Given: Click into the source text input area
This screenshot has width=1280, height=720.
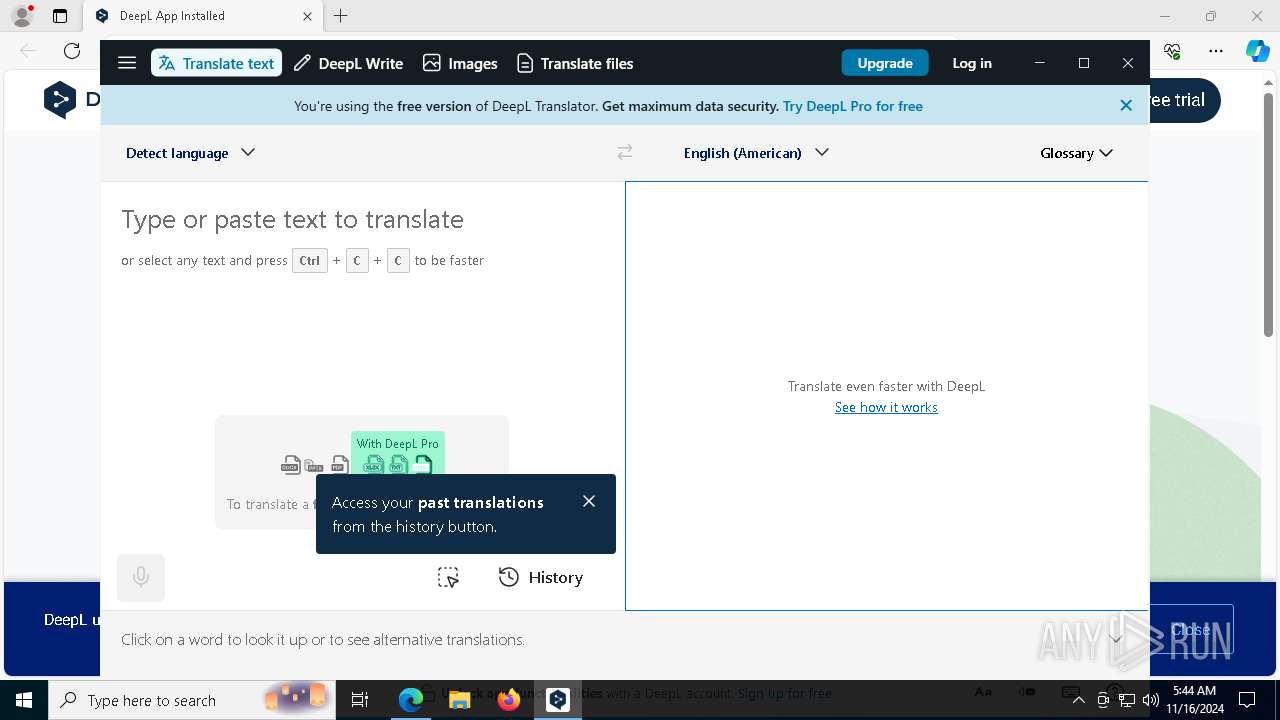Looking at the screenshot, I should (362, 300).
